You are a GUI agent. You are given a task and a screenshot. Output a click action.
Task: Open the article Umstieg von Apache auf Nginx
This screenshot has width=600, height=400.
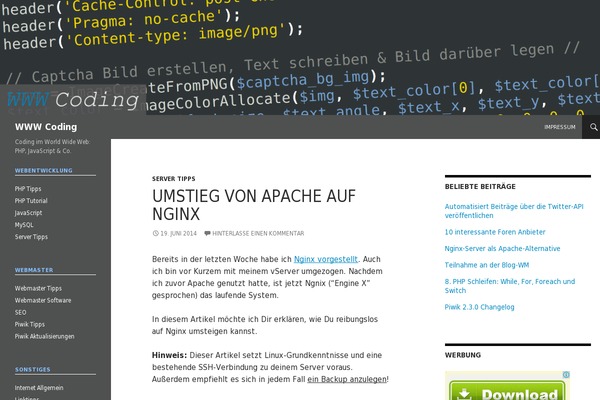pyautogui.click(x=254, y=205)
